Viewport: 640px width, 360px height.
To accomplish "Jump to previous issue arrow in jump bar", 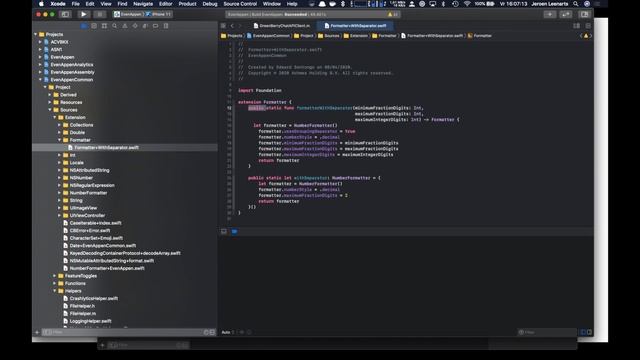I will point(581,36).
